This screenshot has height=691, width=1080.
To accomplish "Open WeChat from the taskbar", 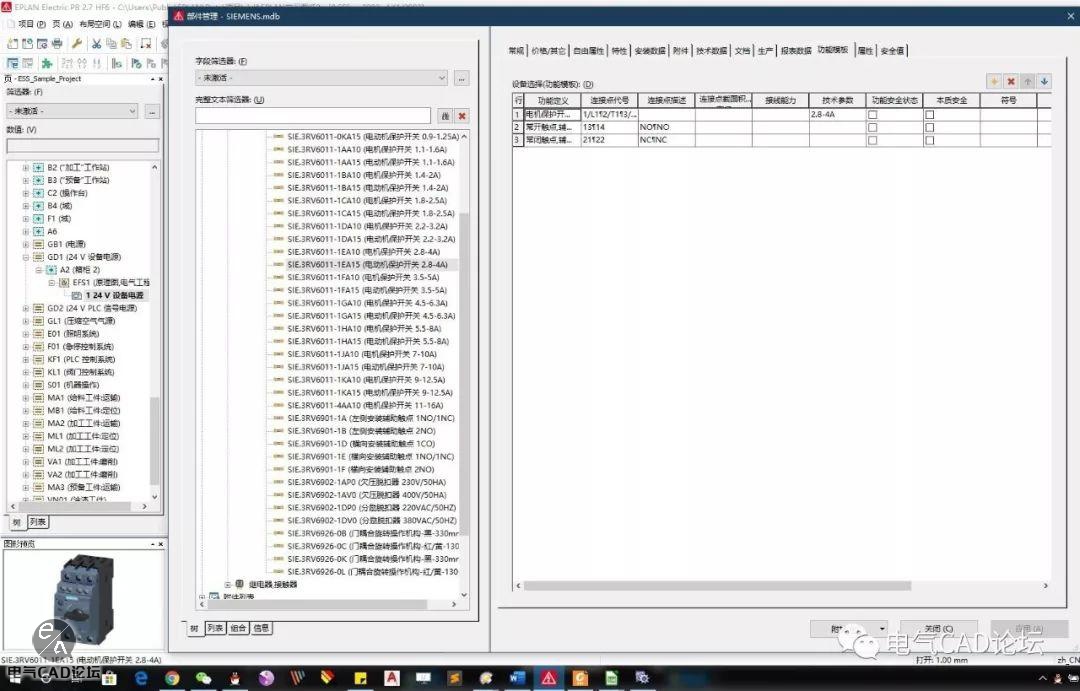I will [203, 679].
